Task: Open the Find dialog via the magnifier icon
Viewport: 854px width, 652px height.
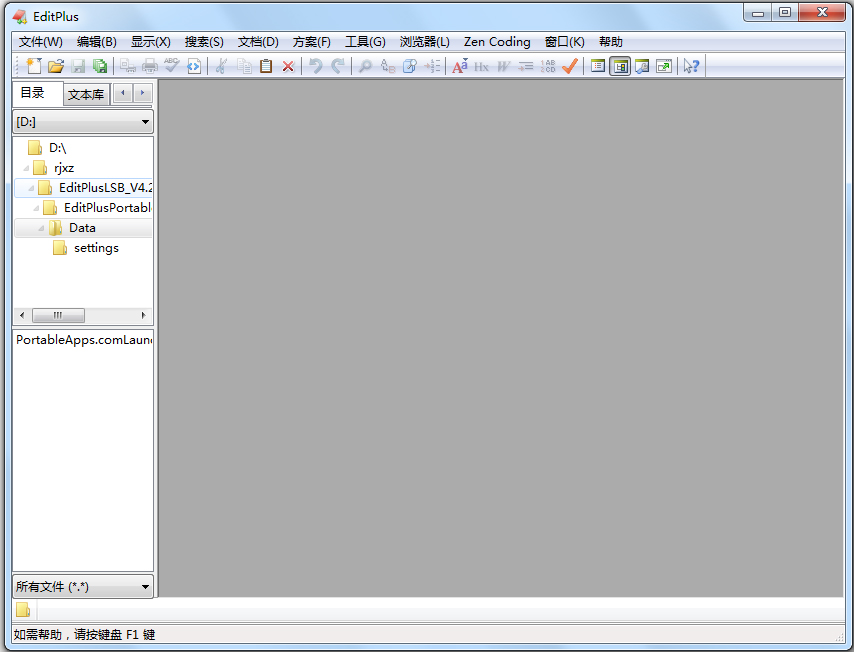Action: click(365, 66)
